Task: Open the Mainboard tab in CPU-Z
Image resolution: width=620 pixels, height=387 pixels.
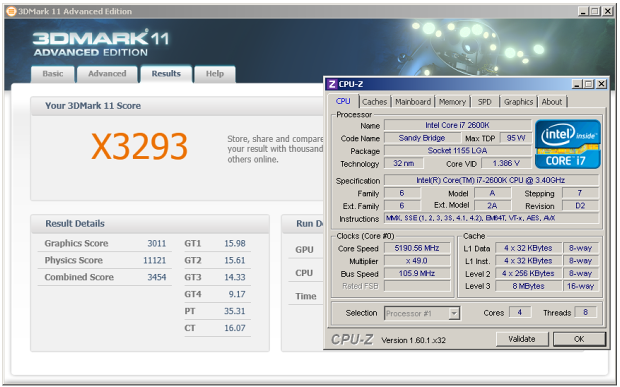Action: (413, 102)
